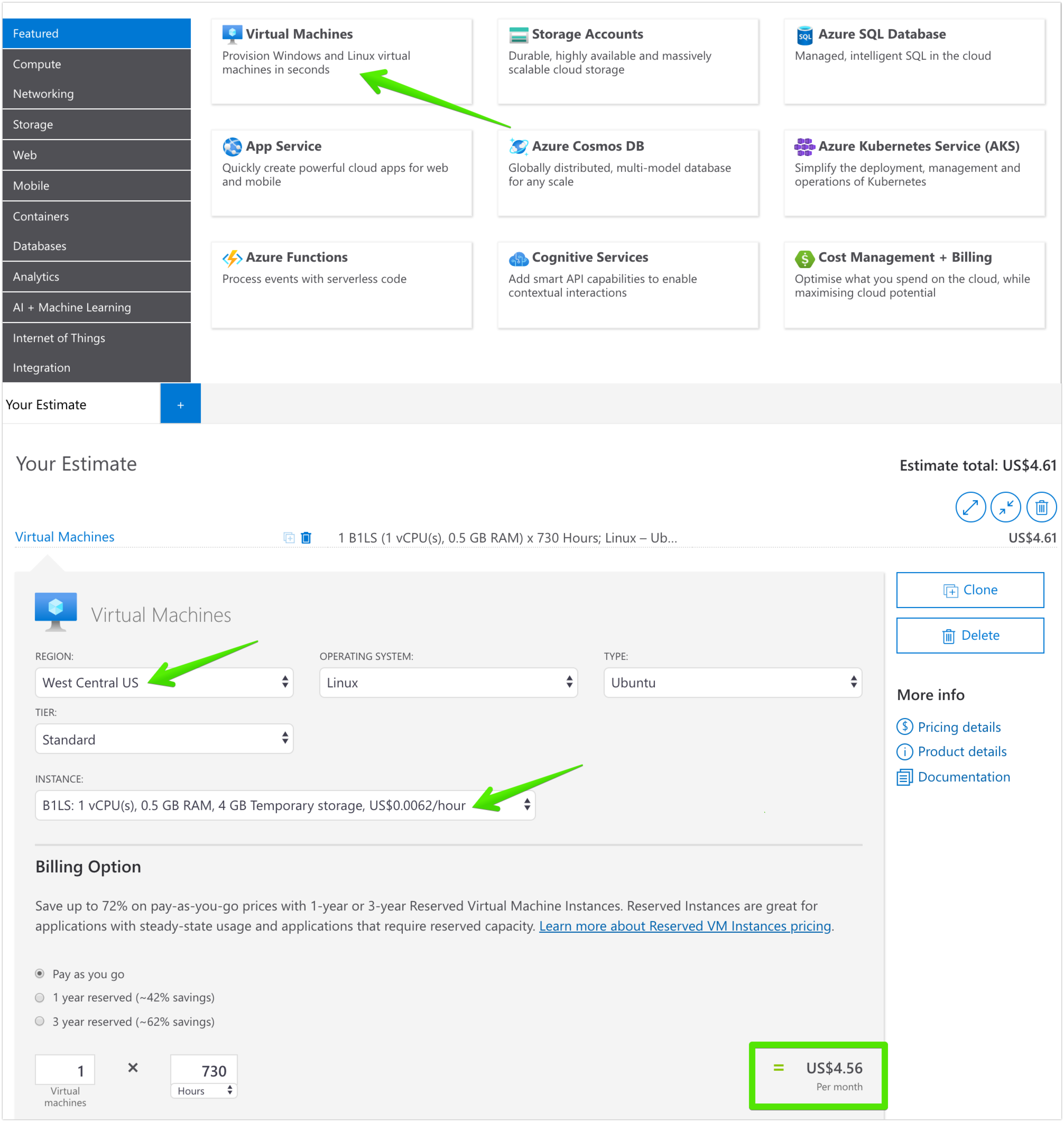Click the Cognitive Services card title
1064x1122 pixels.
(x=590, y=257)
